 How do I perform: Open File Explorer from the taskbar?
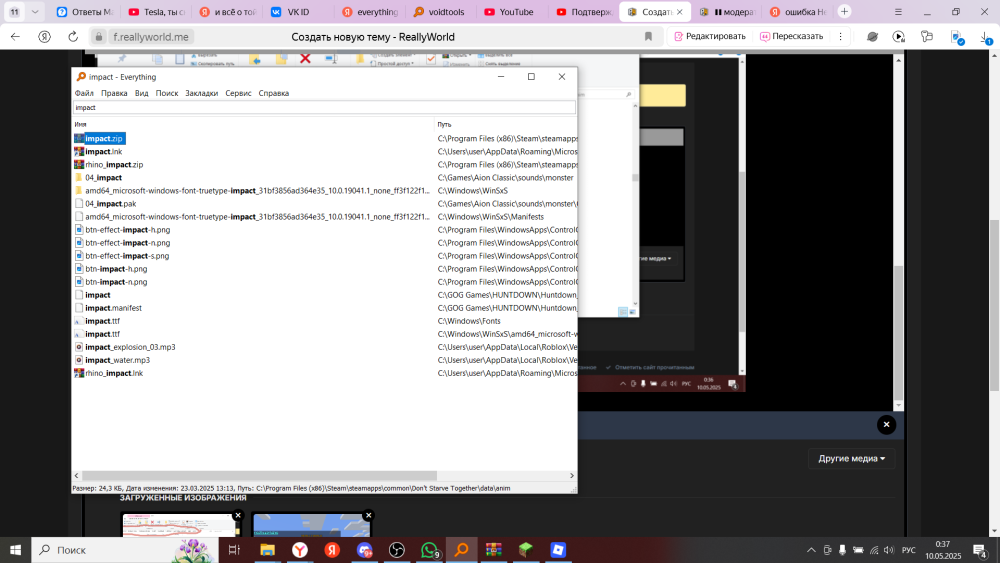(267, 550)
